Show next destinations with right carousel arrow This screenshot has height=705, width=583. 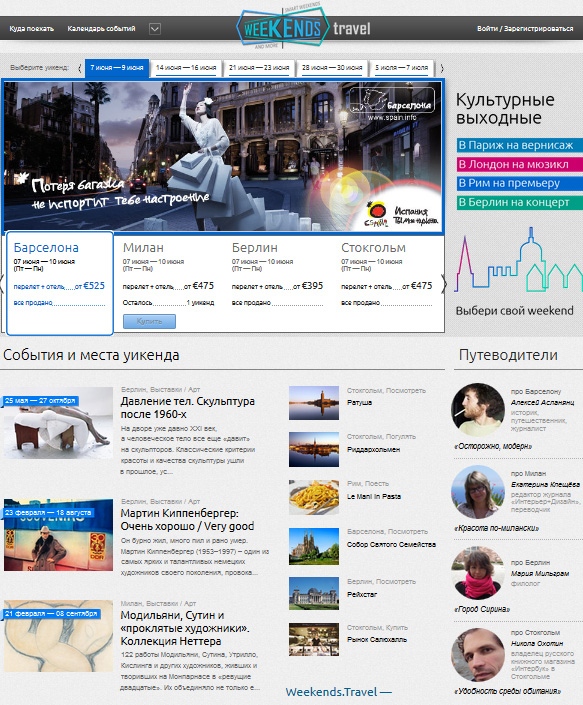(445, 284)
